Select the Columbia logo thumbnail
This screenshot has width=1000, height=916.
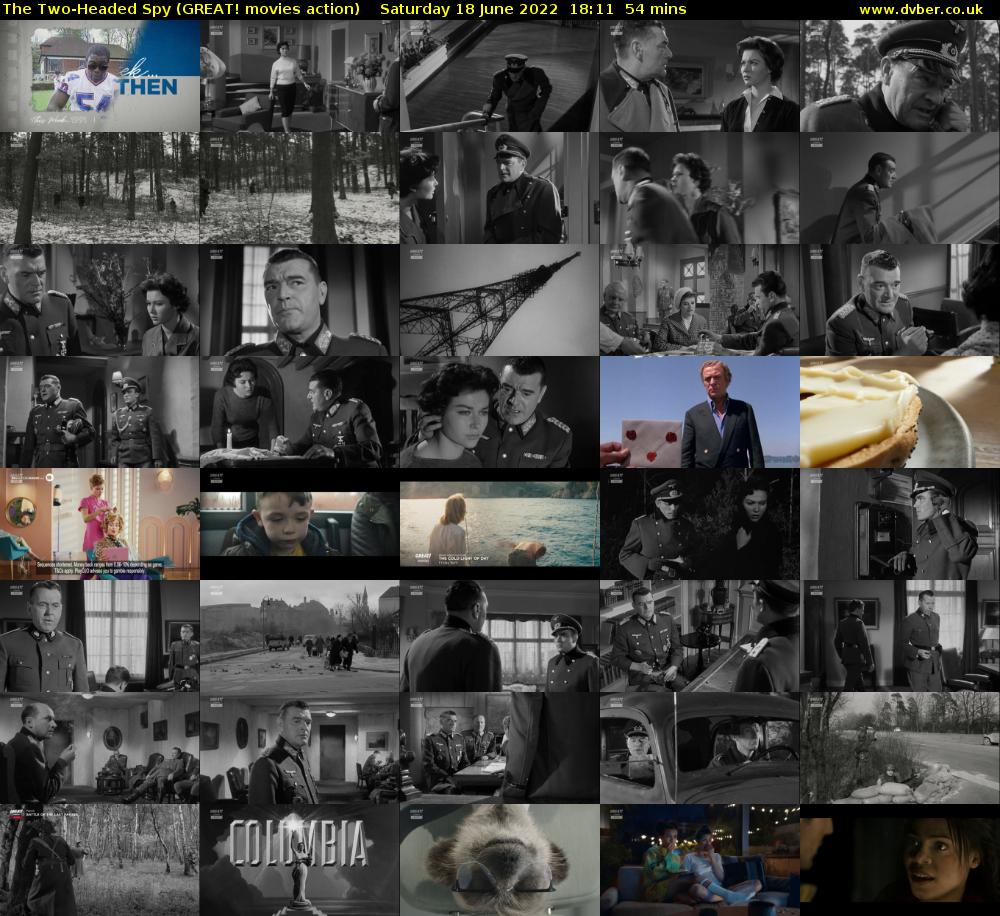click(300, 860)
